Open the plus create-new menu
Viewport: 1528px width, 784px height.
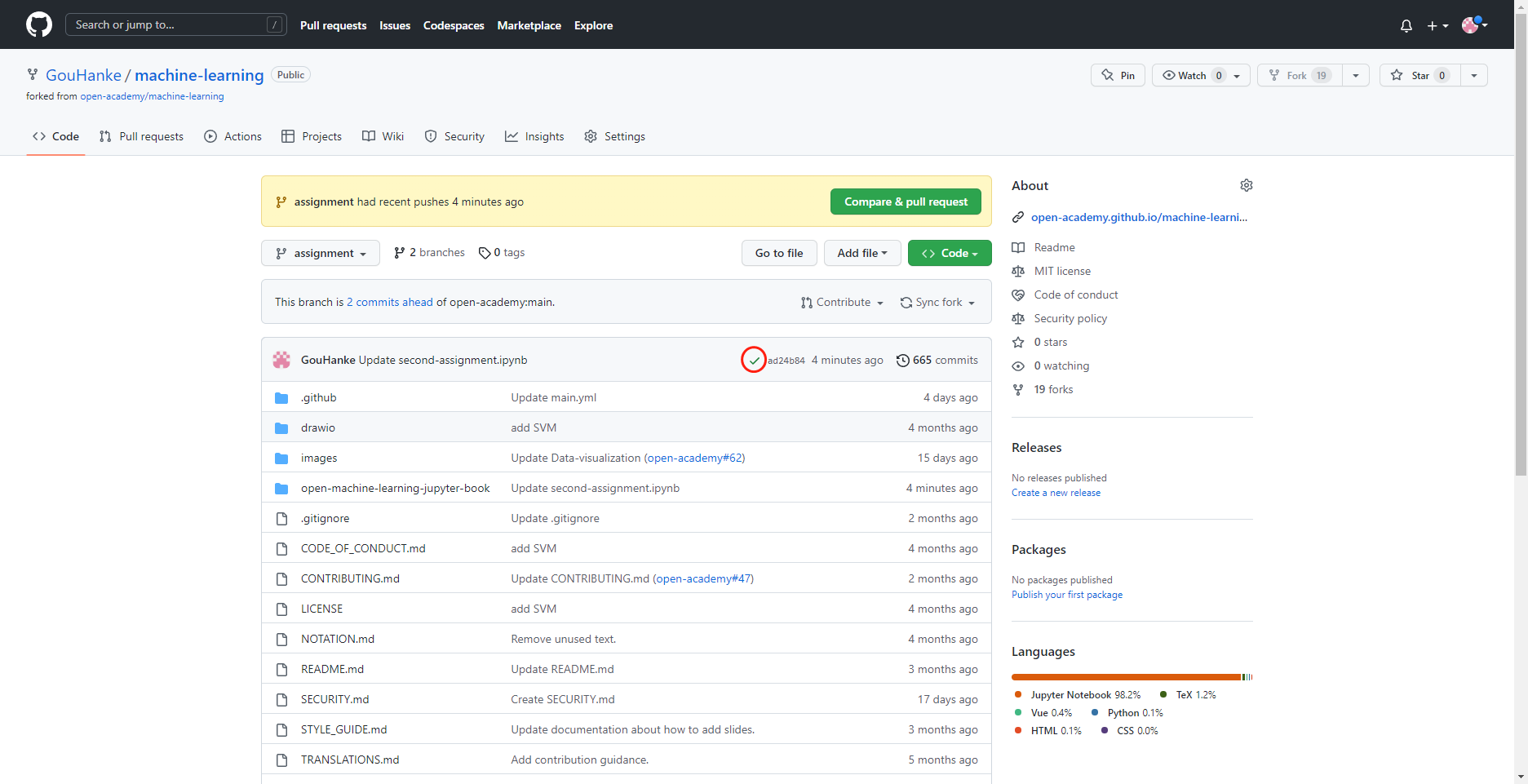tap(1437, 25)
